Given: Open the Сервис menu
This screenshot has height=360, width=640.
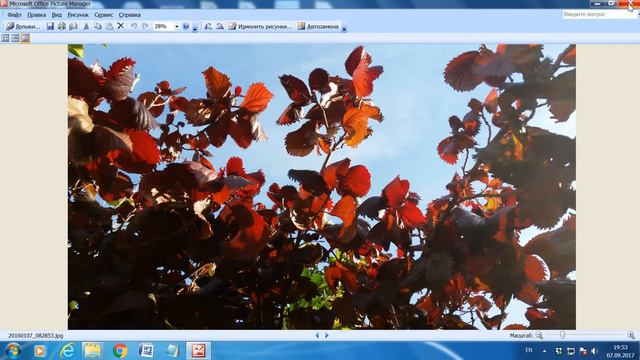Looking at the screenshot, I should click(104, 15).
